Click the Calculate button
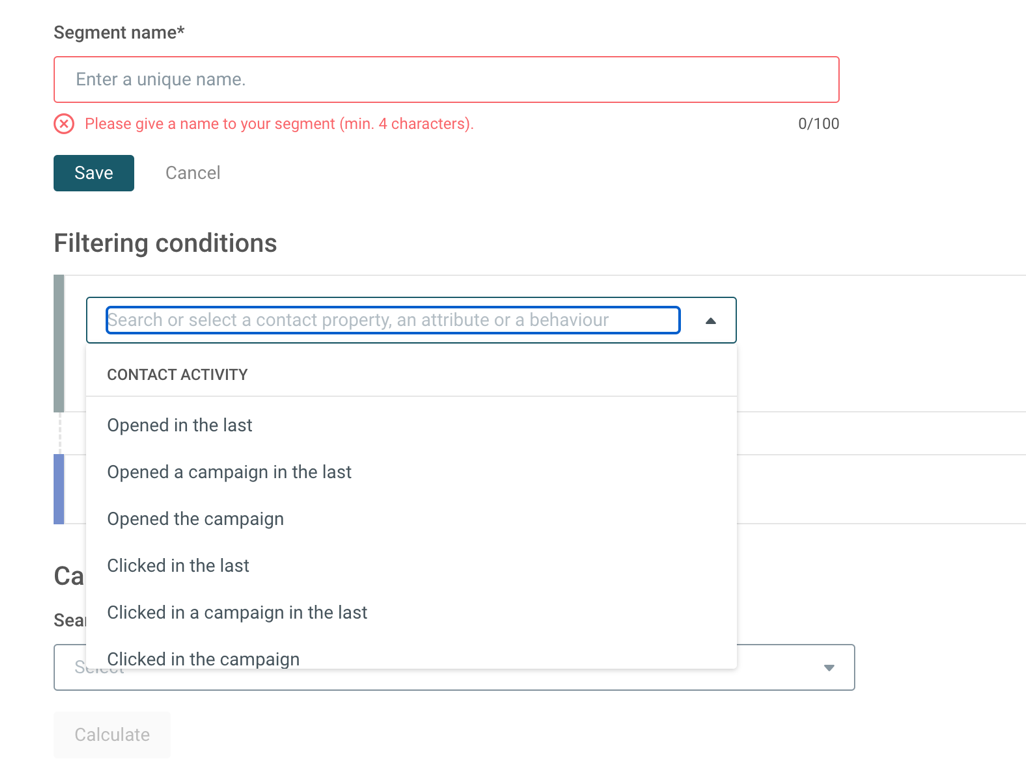 click(x=112, y=735)
